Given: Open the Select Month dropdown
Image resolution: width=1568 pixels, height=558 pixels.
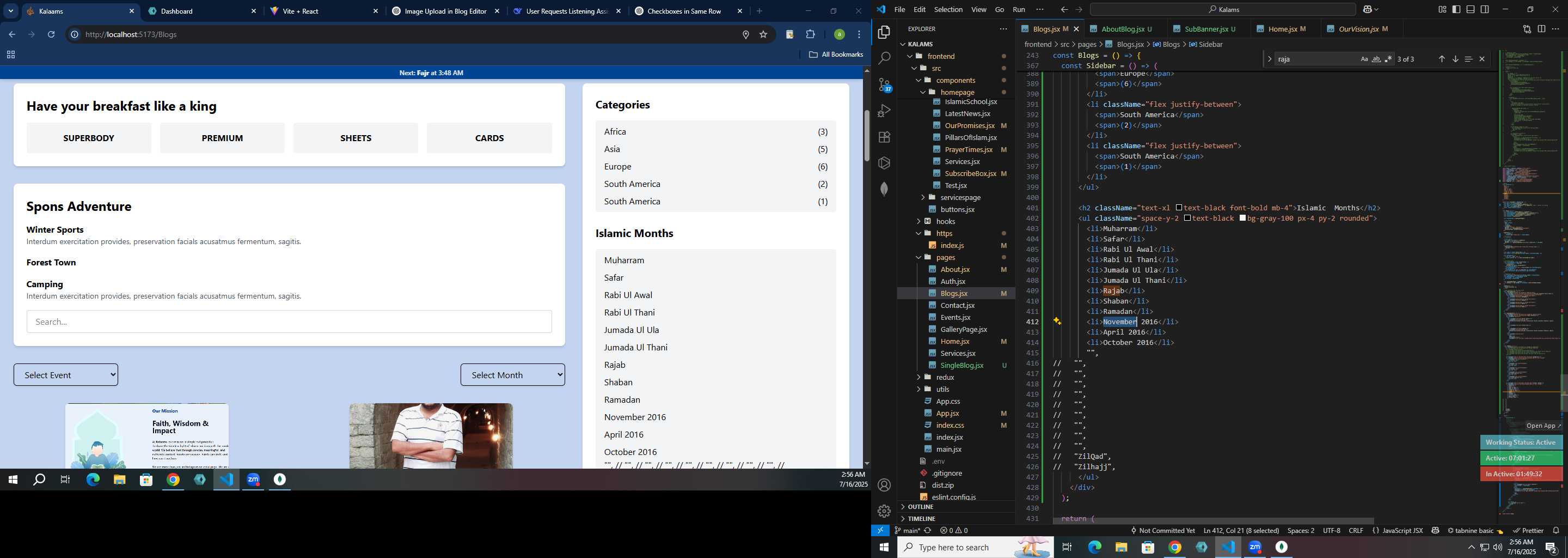Looking at the screenshot, I should point(512,375).
